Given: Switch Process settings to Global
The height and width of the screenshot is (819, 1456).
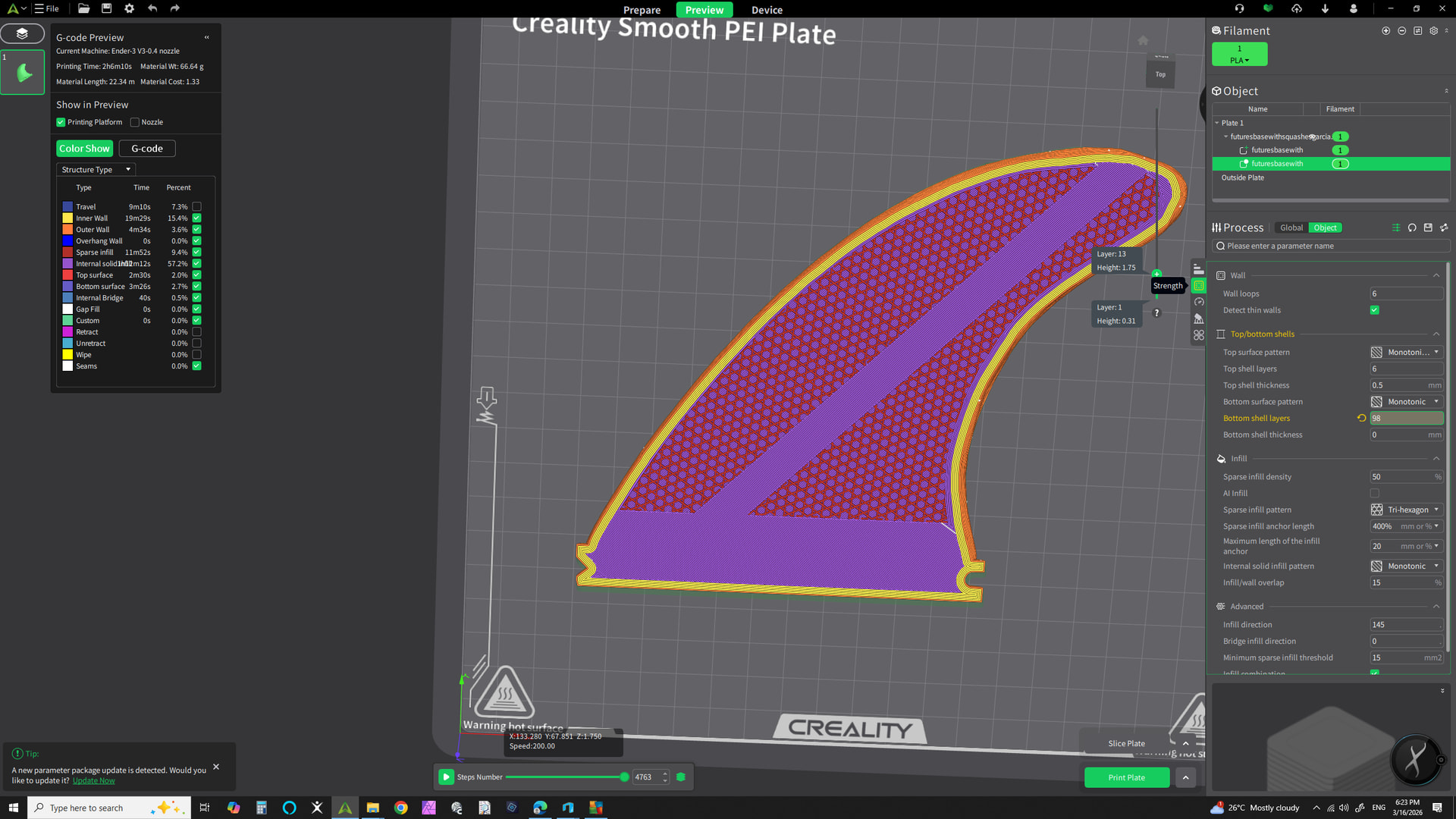Looking at the screenshot, I should click(1291, 227).
